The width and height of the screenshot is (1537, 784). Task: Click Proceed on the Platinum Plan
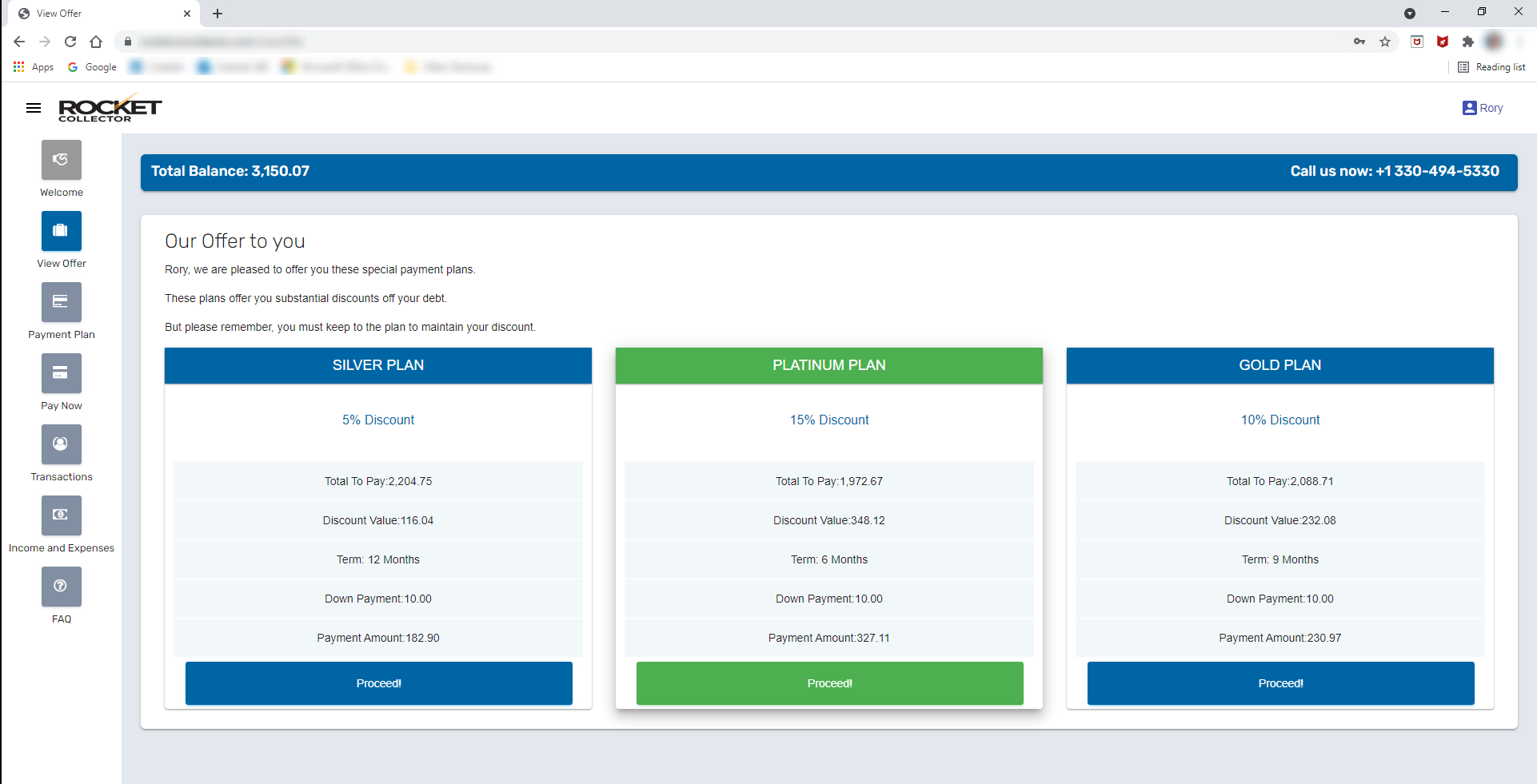828,683
